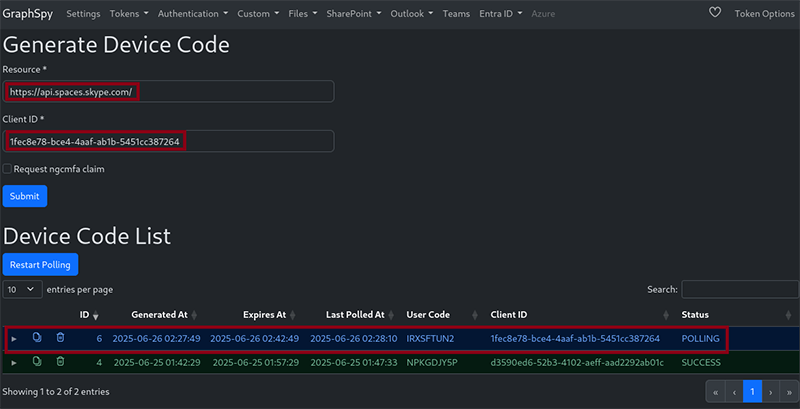Expand the details of row ID 4

tap(14, 362)
